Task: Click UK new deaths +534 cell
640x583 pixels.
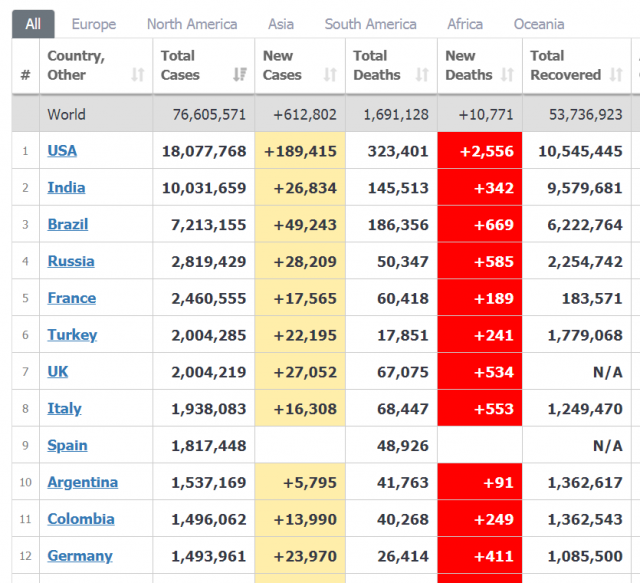Action: (x=480, y=372)
